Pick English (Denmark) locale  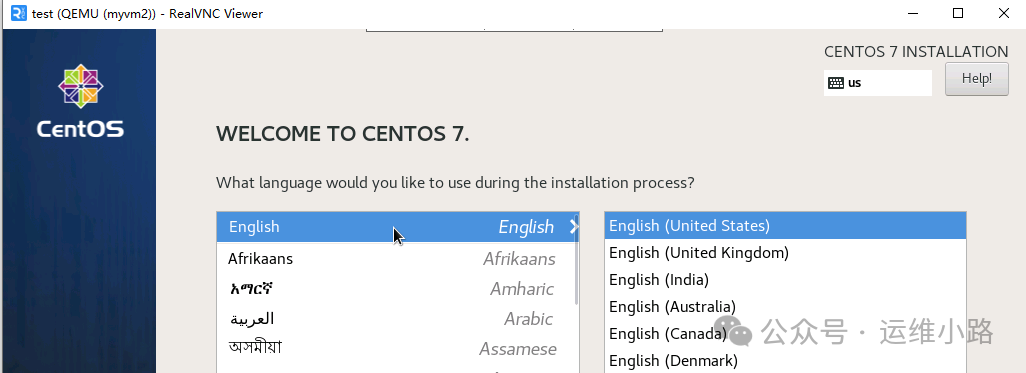click(x=785, y=360)
